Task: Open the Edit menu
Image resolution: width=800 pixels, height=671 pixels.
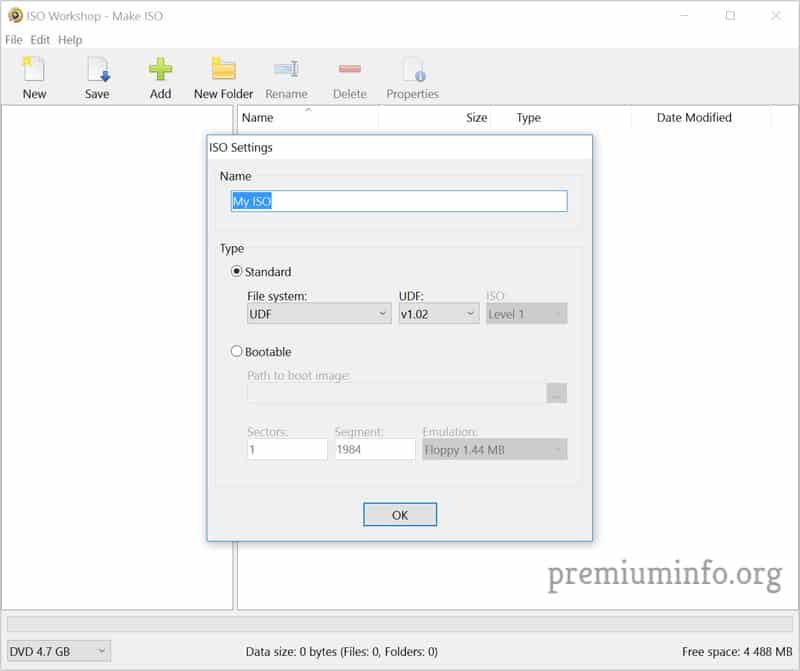Action: click(40, 40)
